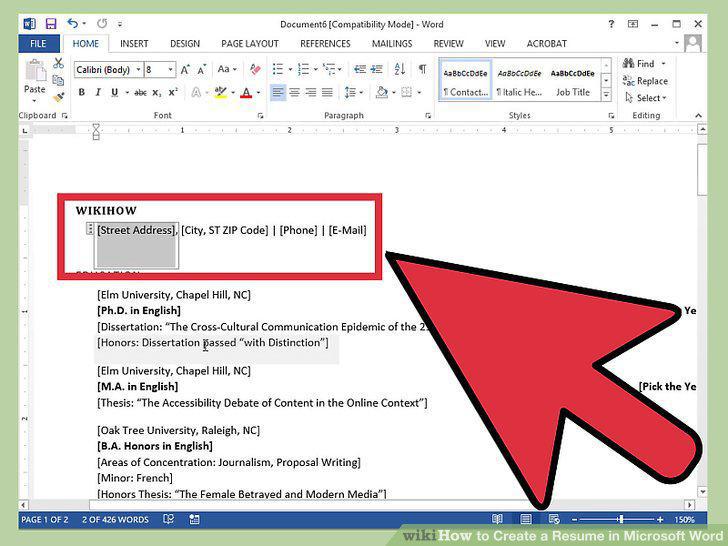
Task: Click the [Street Address] placeholder field
Action: 136,230
